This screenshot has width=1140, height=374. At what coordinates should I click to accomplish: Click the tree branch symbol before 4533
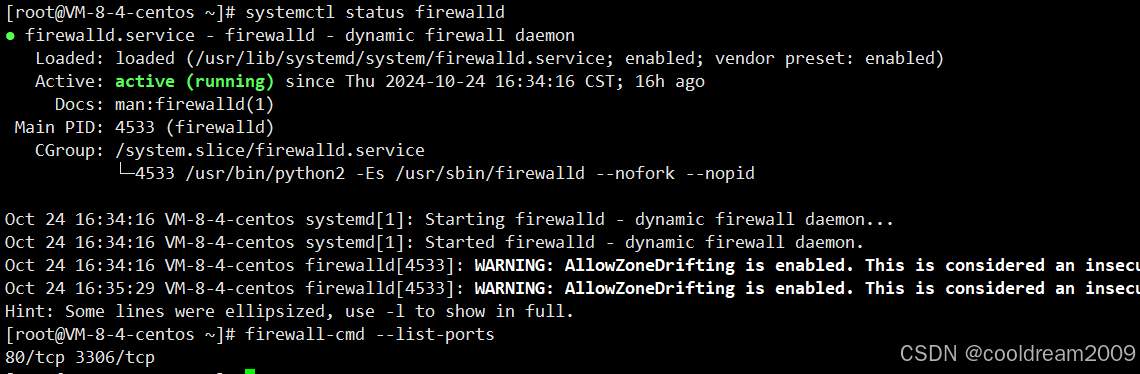125,174
